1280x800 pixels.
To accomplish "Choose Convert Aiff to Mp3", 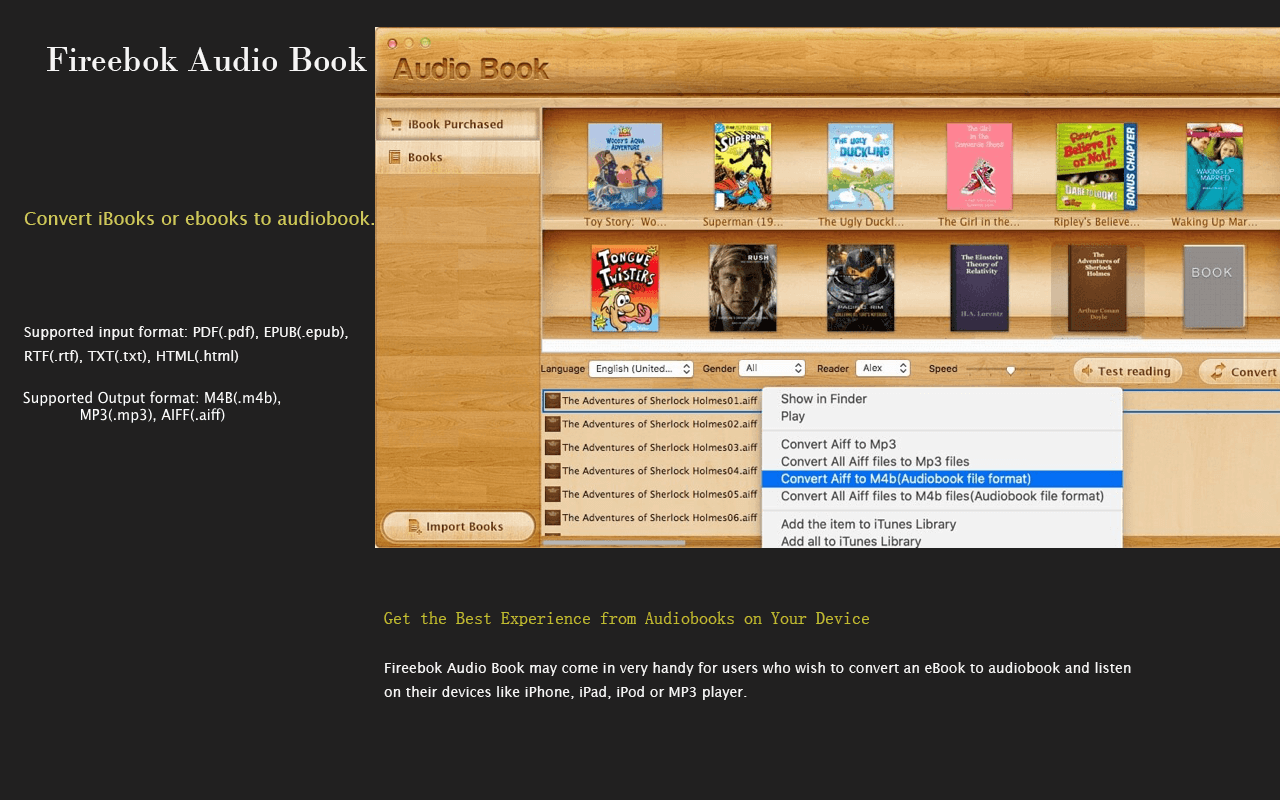I will click(x=942, y=444).
